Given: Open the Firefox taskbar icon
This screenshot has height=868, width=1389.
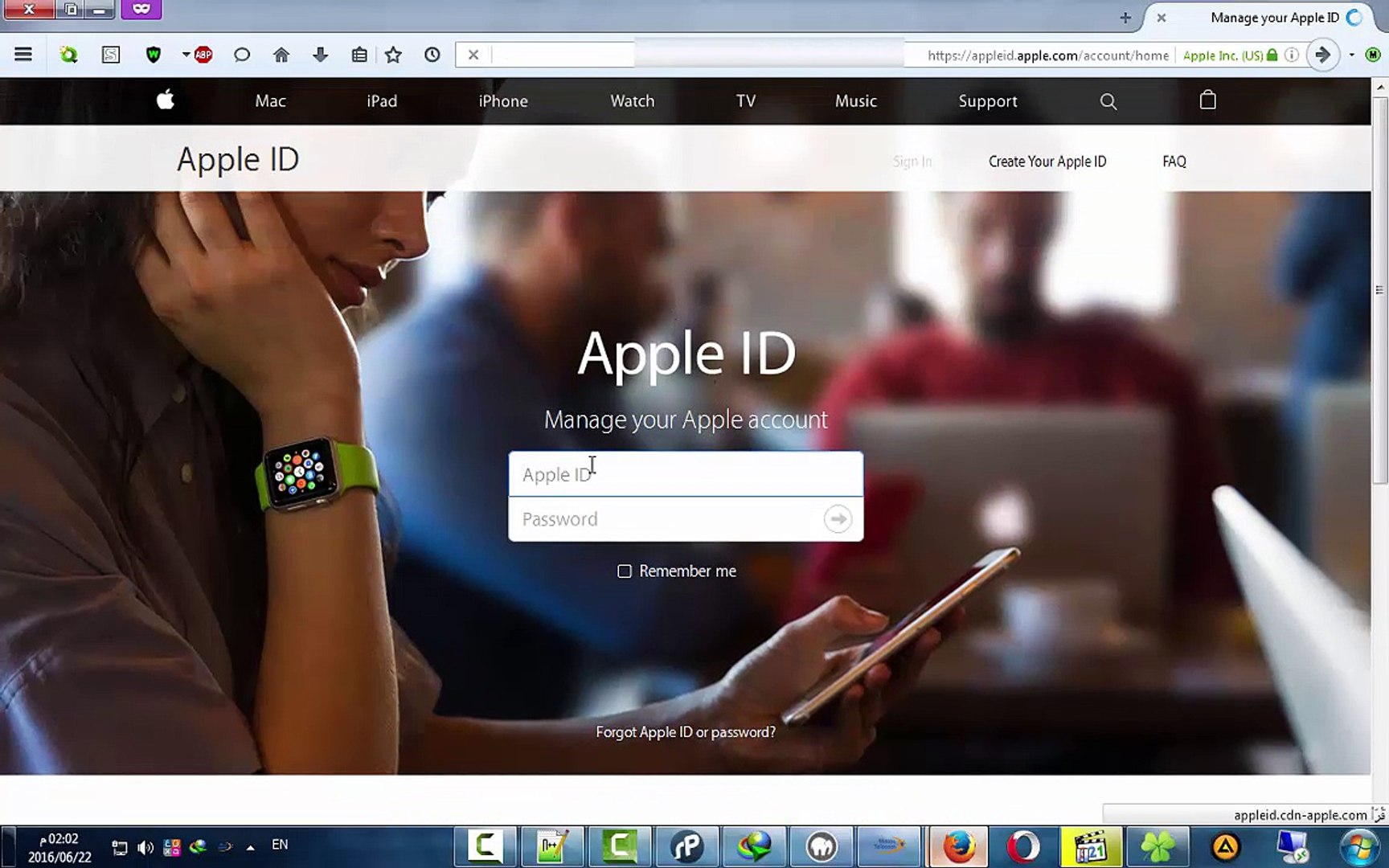Looking at the screenshot, I should (958, 847).
